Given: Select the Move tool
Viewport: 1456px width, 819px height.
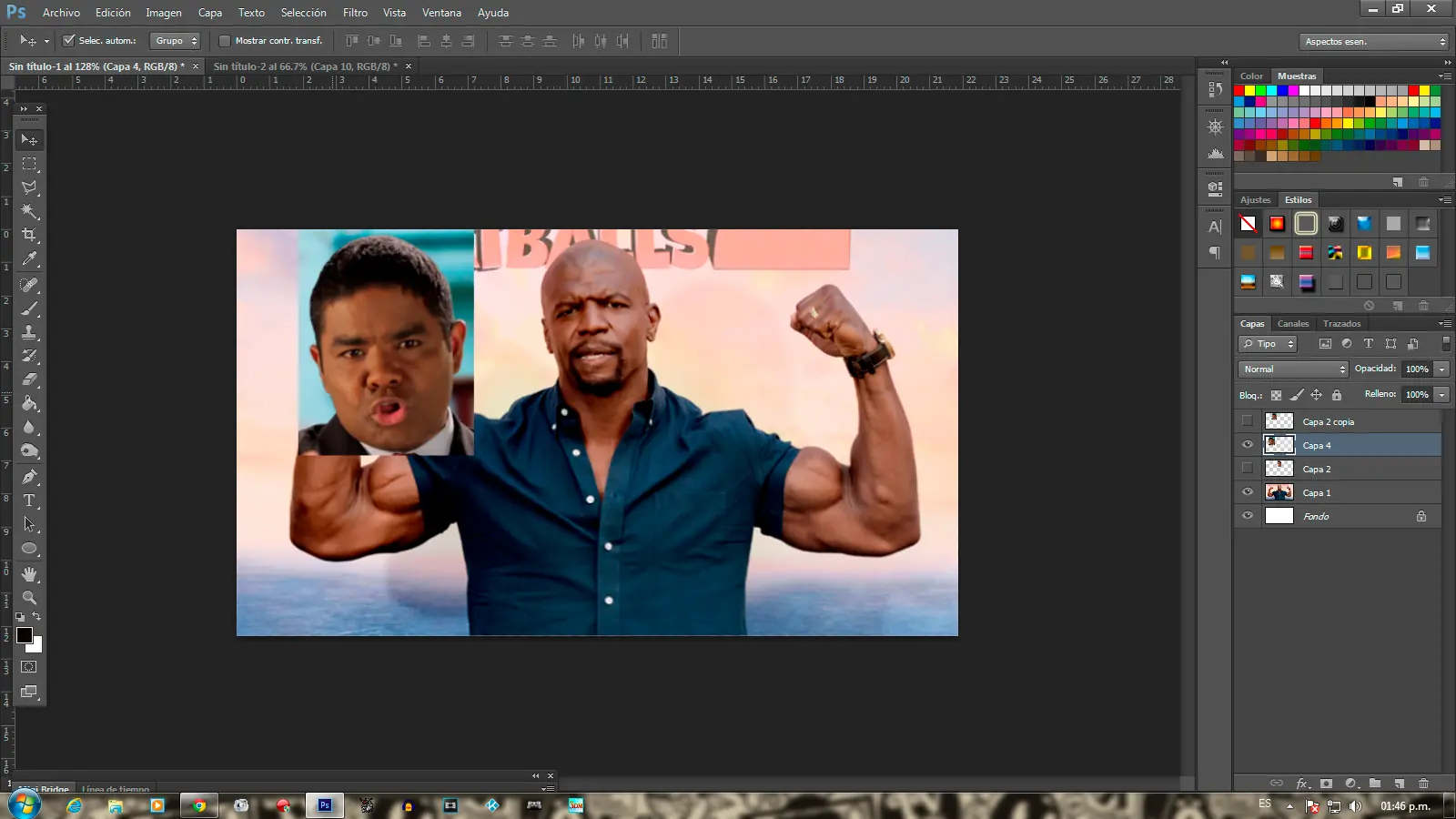Looking at the screenshot, I should coord(29,140).
